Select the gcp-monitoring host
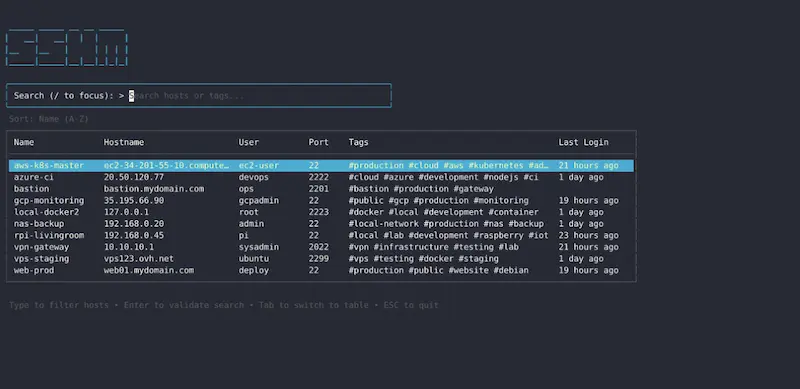The height and width of the screenshot is (389, 800). tap(49, 201)
